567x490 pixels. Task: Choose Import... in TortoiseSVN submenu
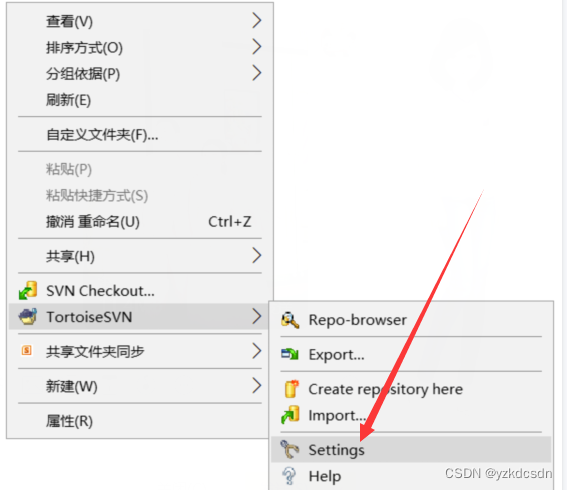tap(411, 415)
